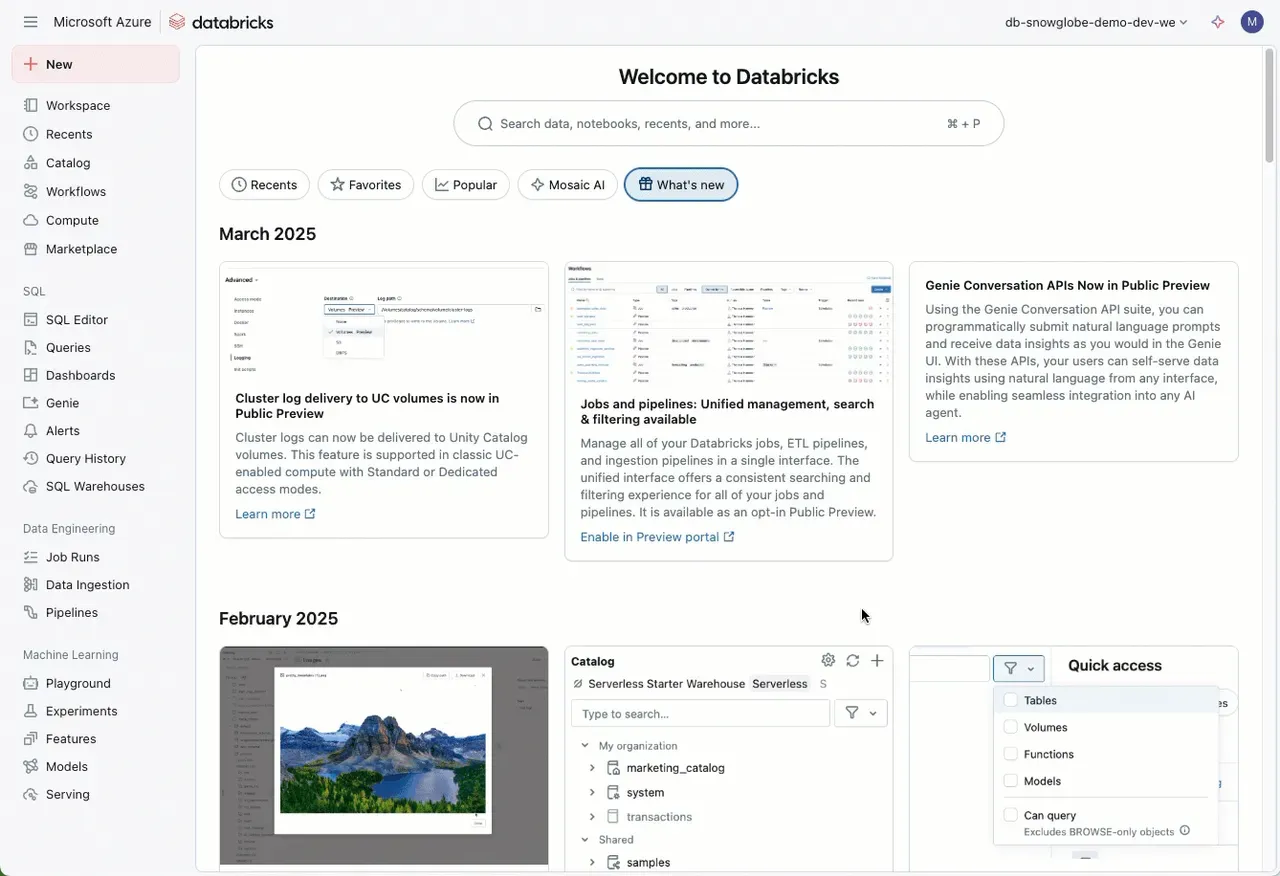Image resolution: width=1280 pixels, height=876 pixels.
Task: Expand the marketing_catalog tree node
Action: (x=592, y=768)
